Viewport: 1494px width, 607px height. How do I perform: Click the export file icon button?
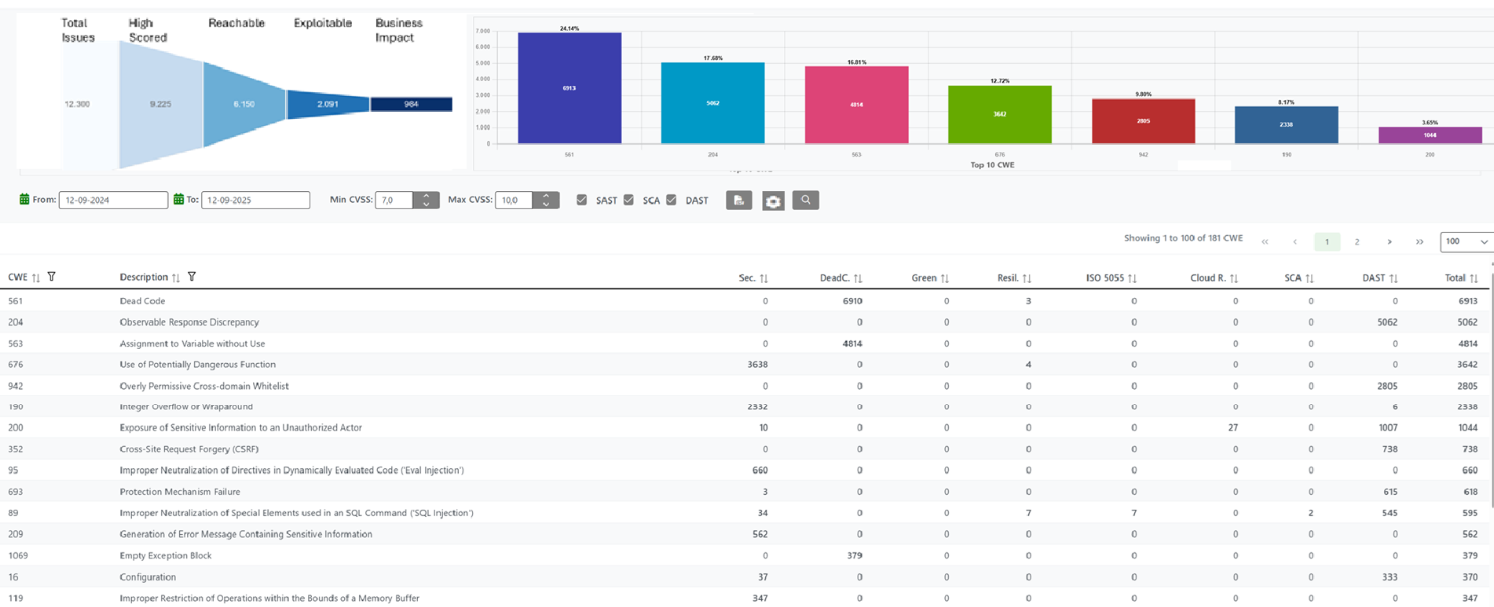(738, 200)
